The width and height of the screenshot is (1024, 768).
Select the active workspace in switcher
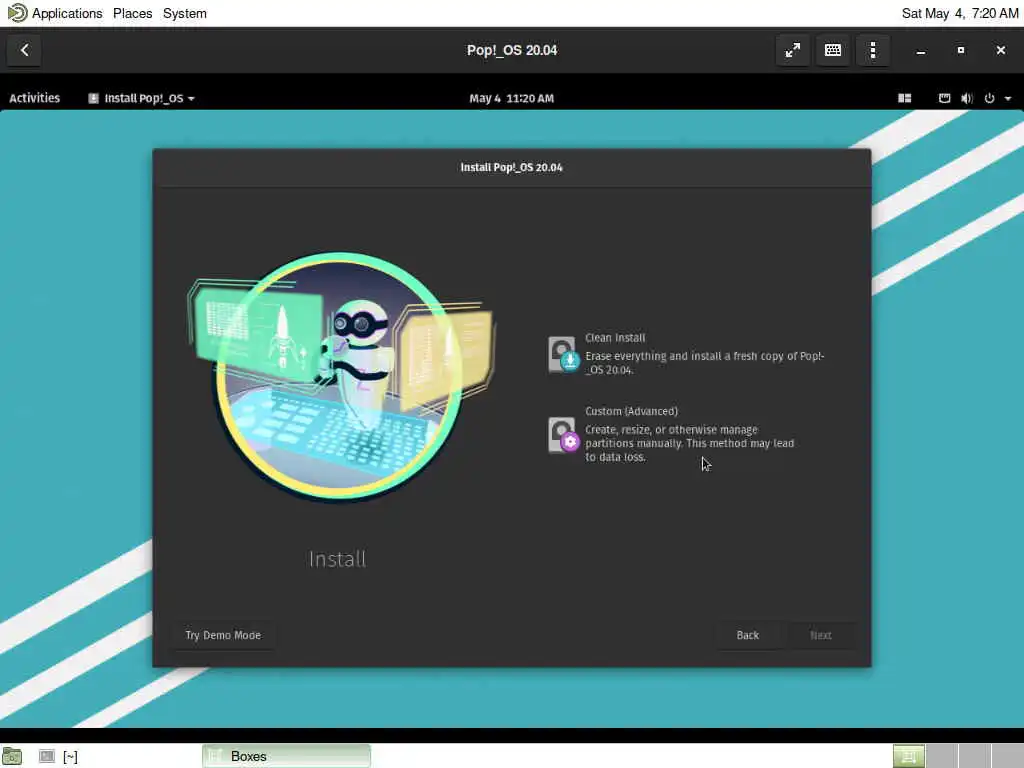coord(908,756)
